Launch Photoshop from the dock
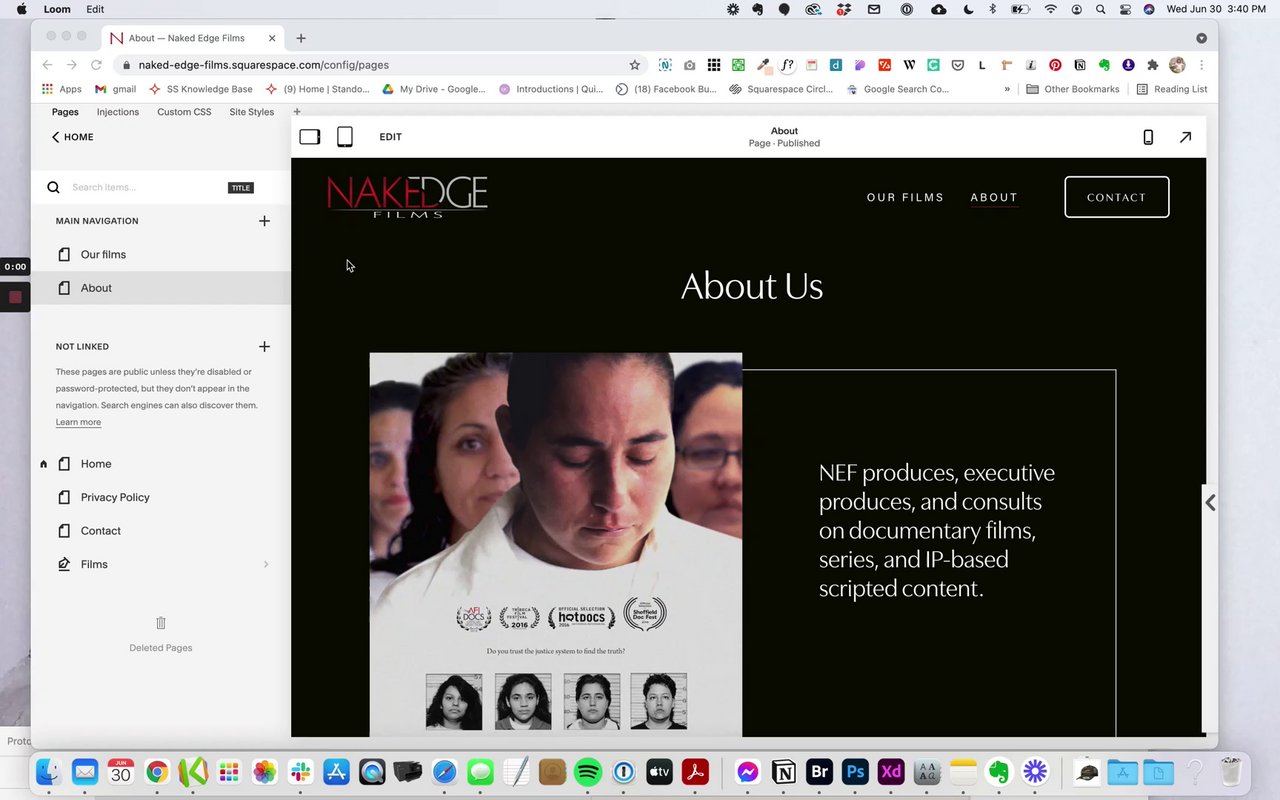This screenshot has width=1280, height=800. 855,772
